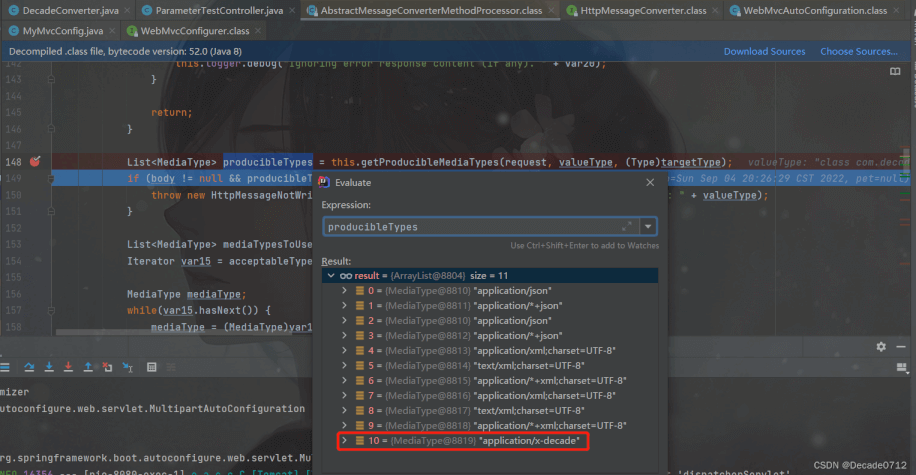This screenshot has height=475, width=916.
Task: Select row 7 MediaType@8816 application/xml
Action: [x=490, y=396]
